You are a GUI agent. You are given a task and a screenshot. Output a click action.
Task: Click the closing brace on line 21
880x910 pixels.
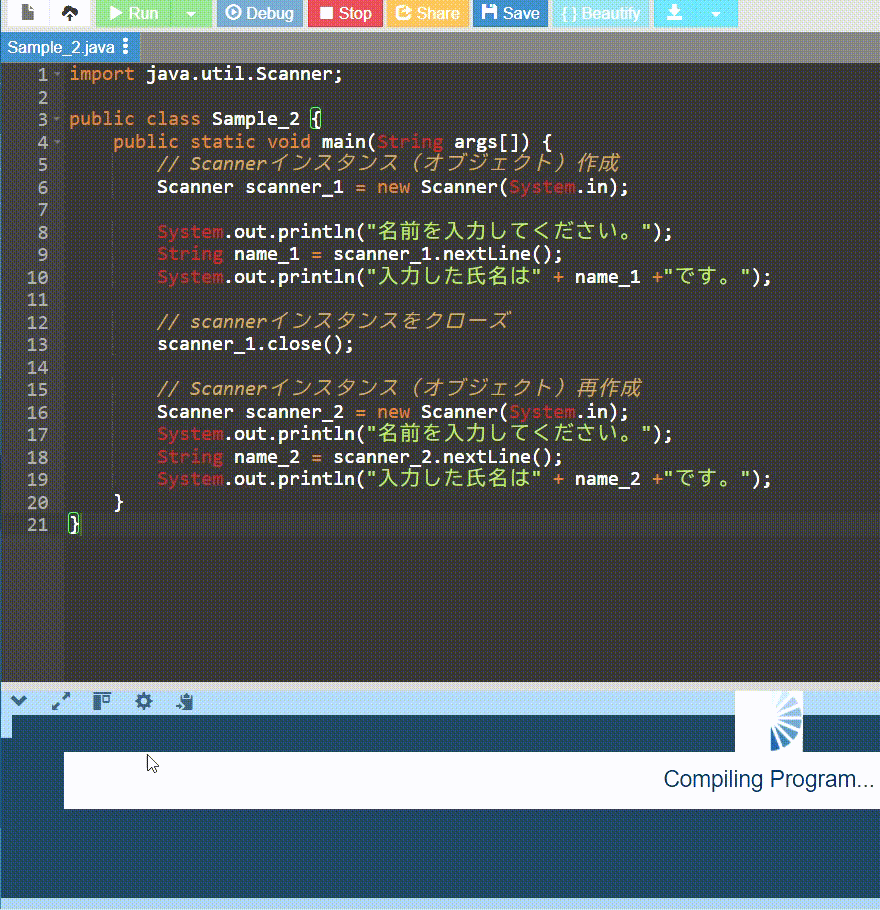74,524
